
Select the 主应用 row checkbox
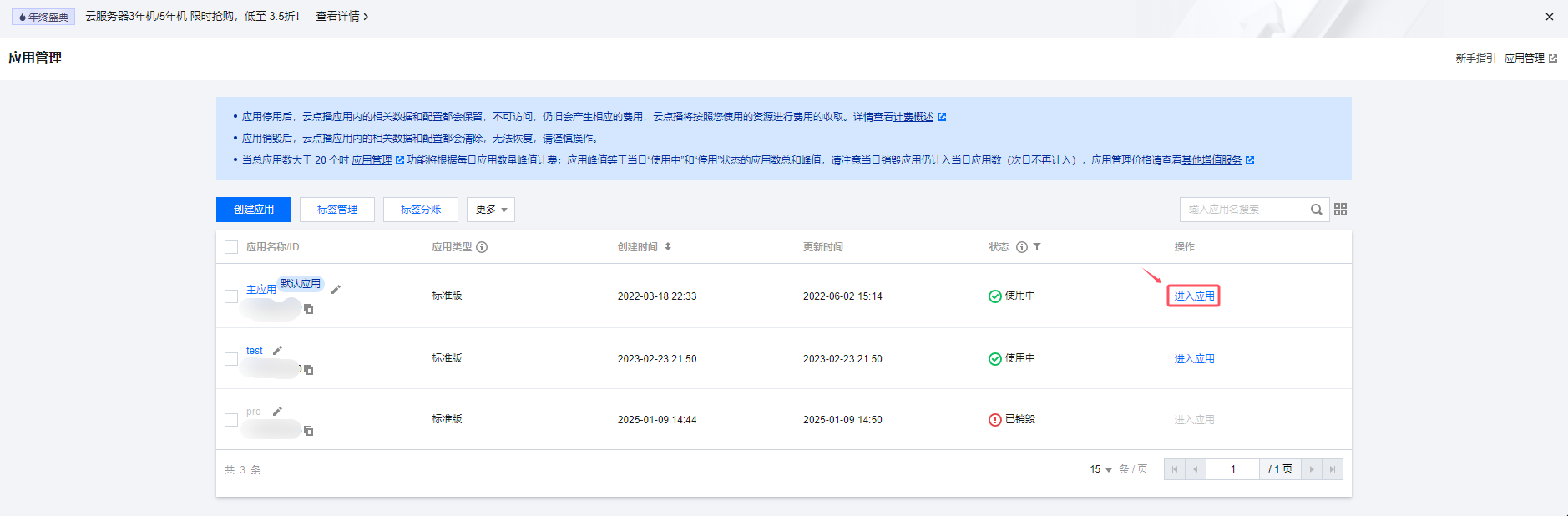(x=231, y=296)
